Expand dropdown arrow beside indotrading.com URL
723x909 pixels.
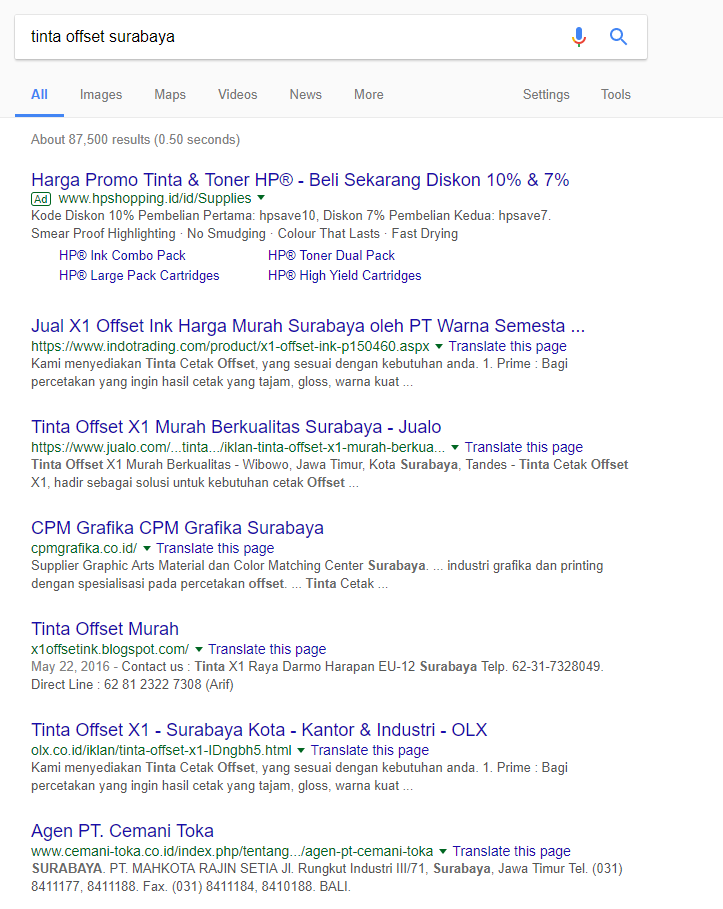pyautogui.click(x=439, y=346)
